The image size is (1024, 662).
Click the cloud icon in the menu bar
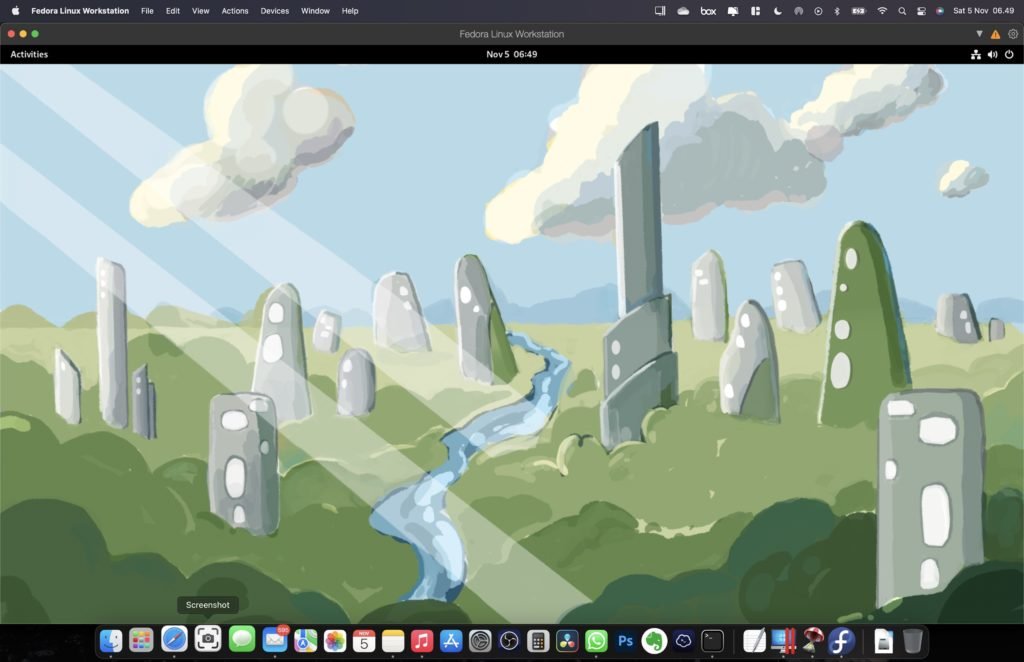point(683,11)
